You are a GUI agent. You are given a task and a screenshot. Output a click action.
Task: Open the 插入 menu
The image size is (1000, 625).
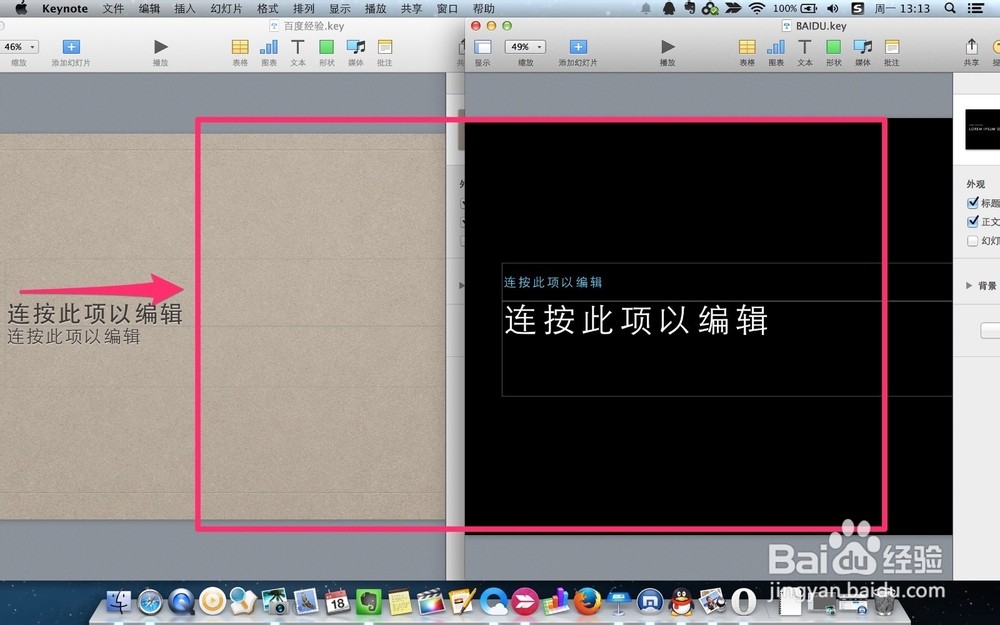click(185, 8)
